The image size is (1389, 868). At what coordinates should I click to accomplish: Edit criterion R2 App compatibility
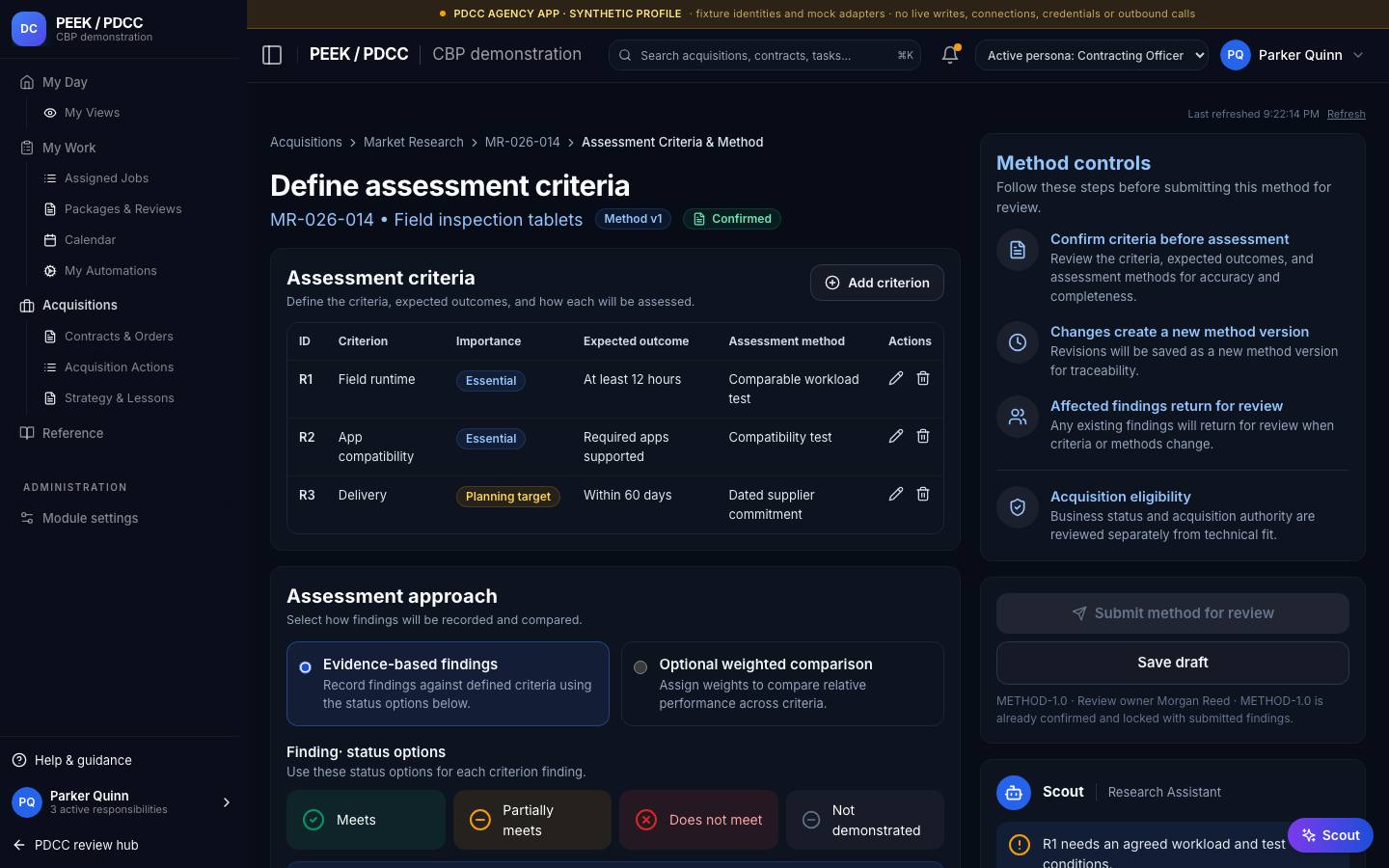pos(896,436)
